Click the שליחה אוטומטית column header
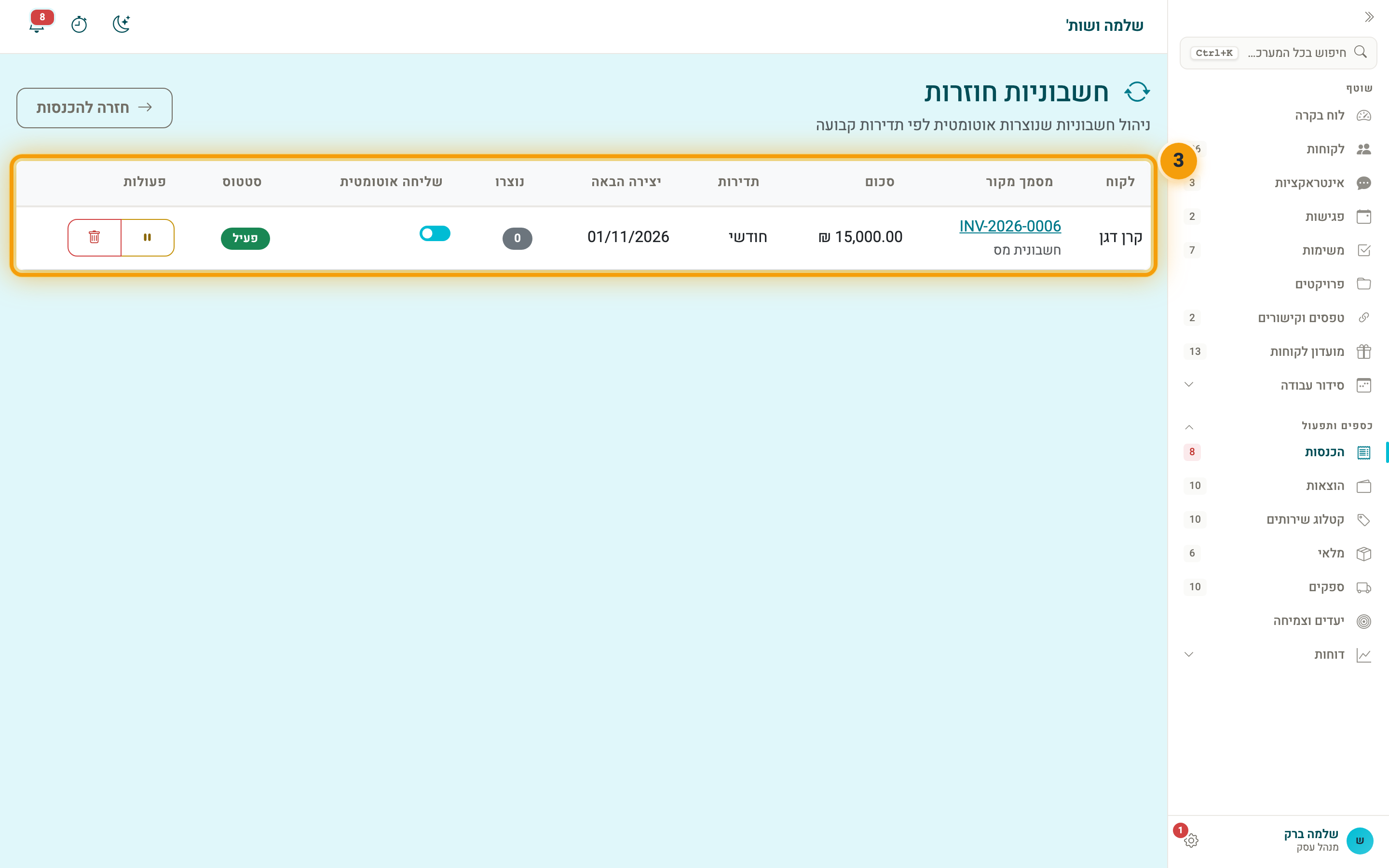The image size is (1389, 868). pos(391,182)
